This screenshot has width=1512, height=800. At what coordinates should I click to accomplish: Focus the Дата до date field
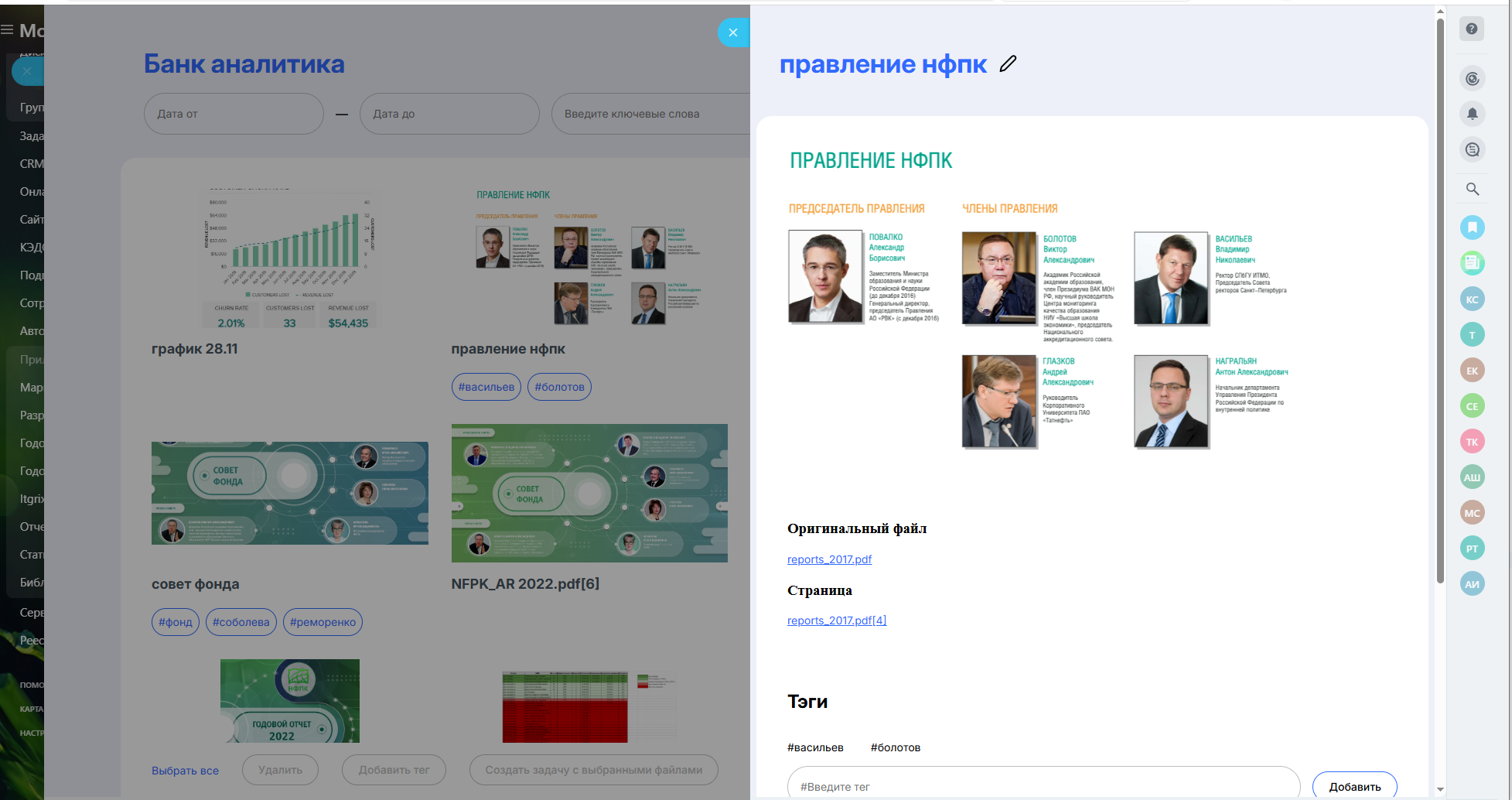449,114
